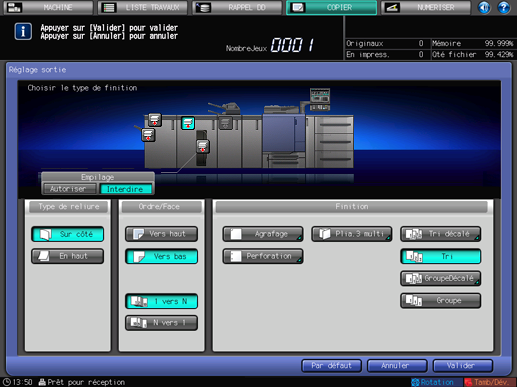Select the highlighted cyan output tray icon

pyautogui.click(x=188, y=123)
